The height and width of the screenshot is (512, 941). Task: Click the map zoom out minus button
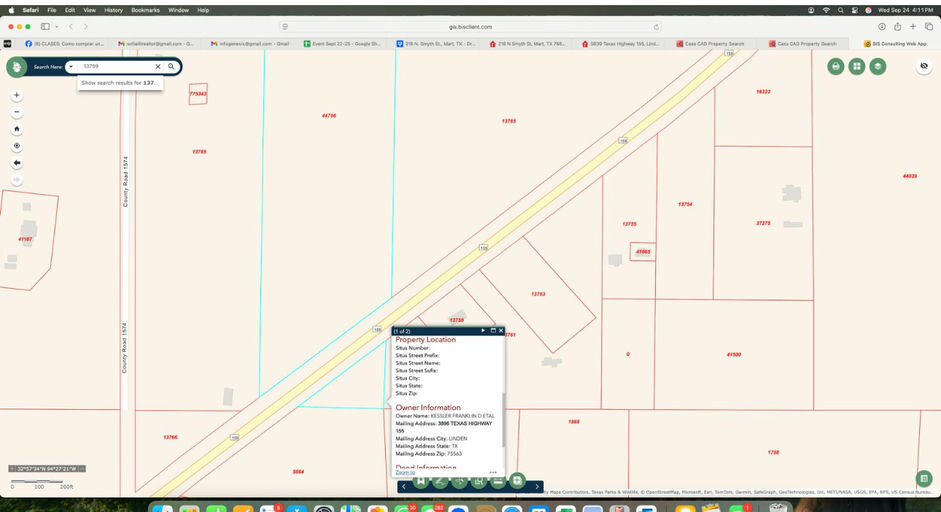click(x=17, y=112)
